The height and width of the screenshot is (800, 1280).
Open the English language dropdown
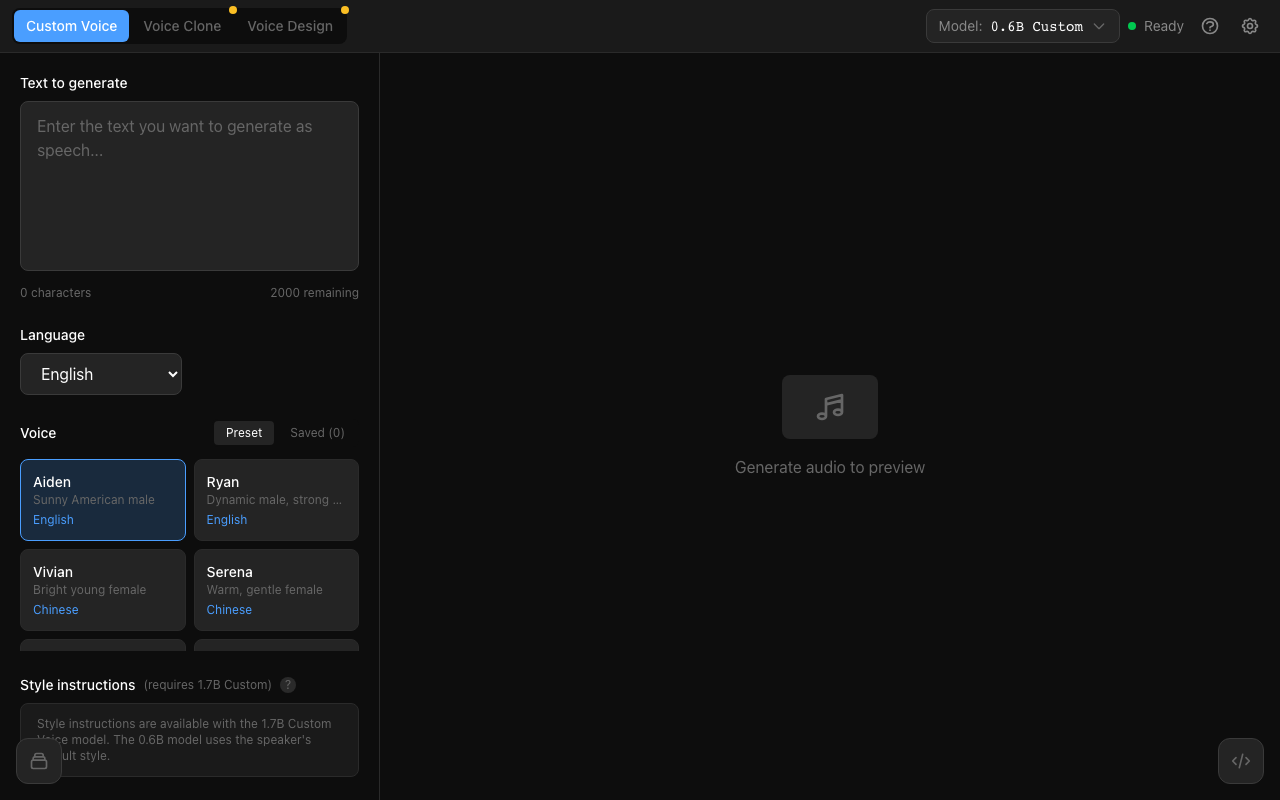coord(101,374)
